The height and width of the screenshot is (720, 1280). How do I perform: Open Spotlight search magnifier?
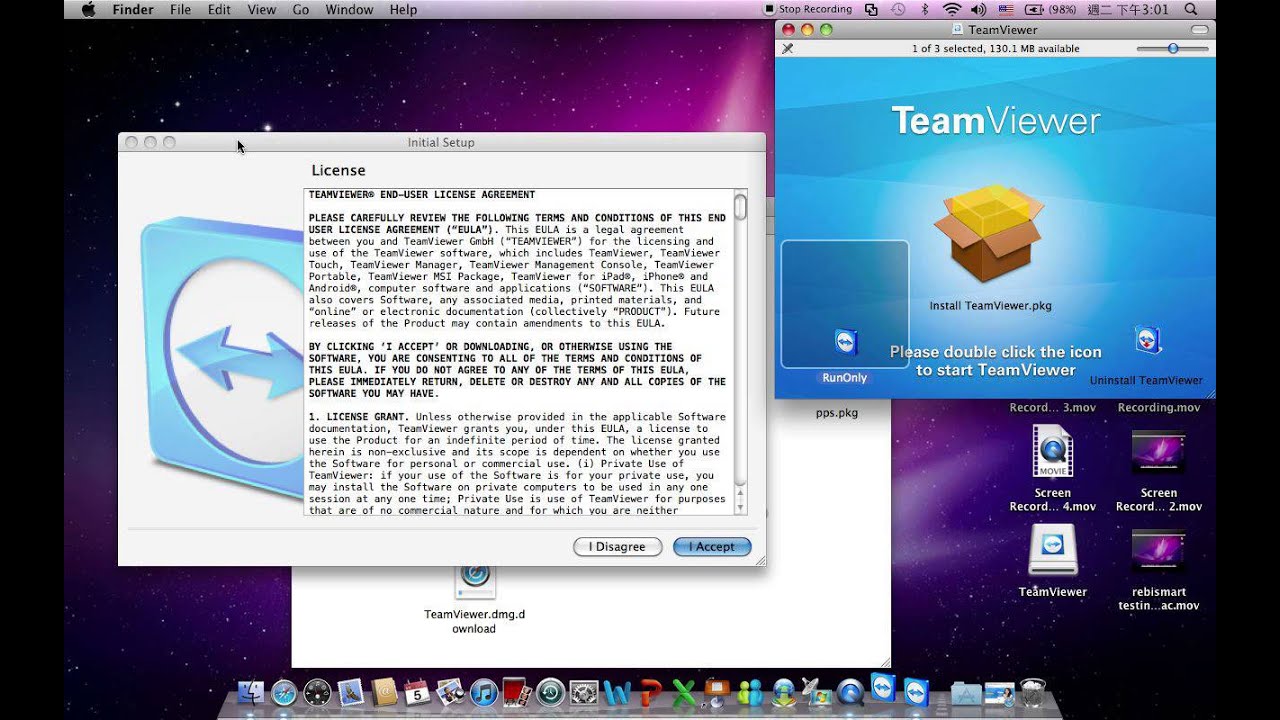(1191, 10)
